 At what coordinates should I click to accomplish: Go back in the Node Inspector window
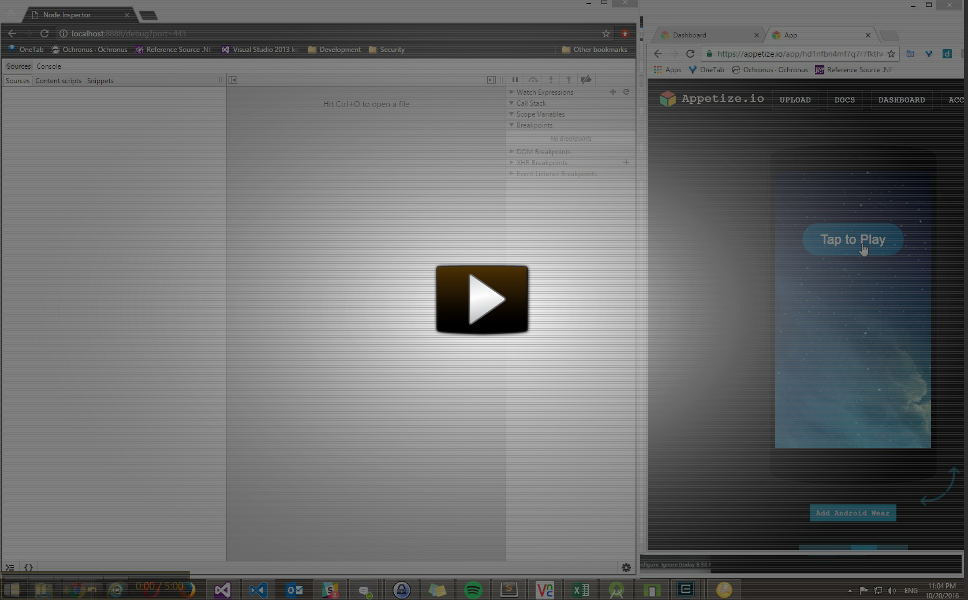pos(12,33)
